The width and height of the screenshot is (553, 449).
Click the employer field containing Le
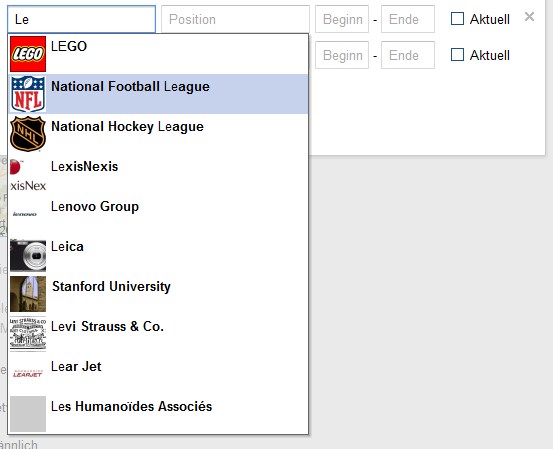point(81,19)
